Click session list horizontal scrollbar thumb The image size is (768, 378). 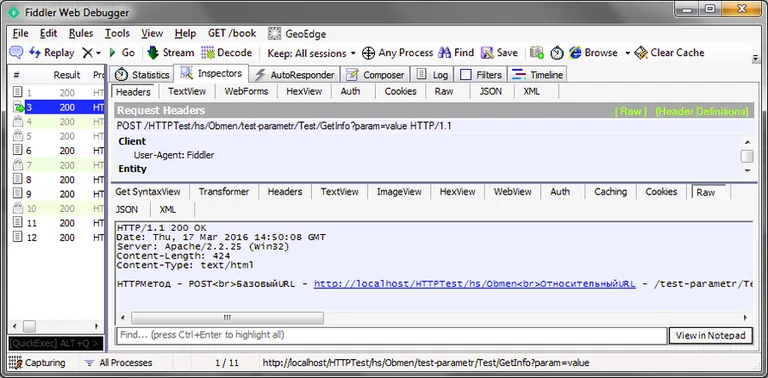(x=29, y=326)
